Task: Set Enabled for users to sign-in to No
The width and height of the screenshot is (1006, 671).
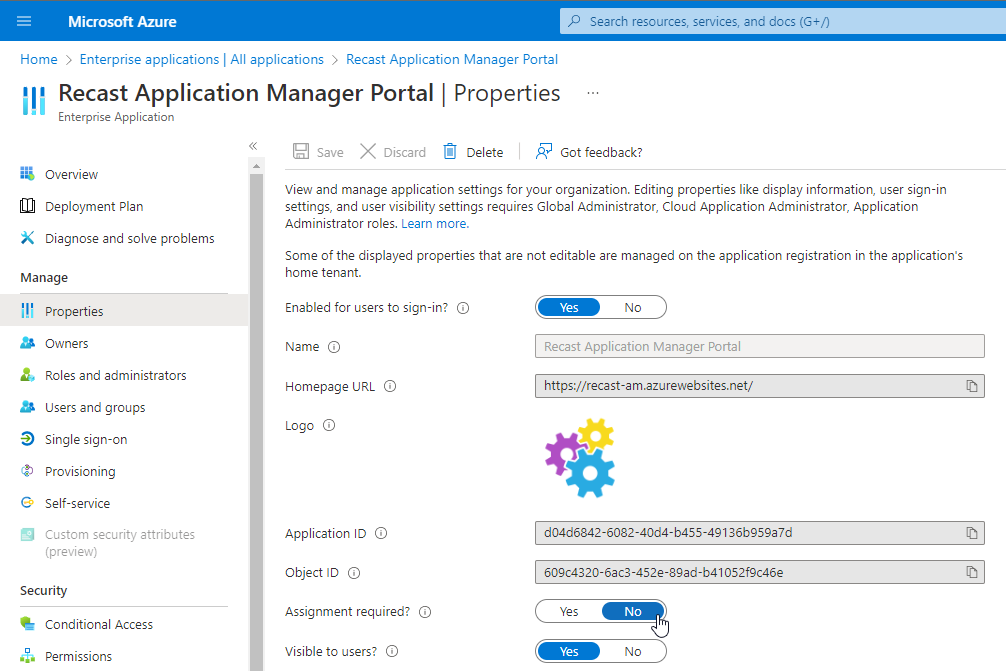Action: click(633, 307)
